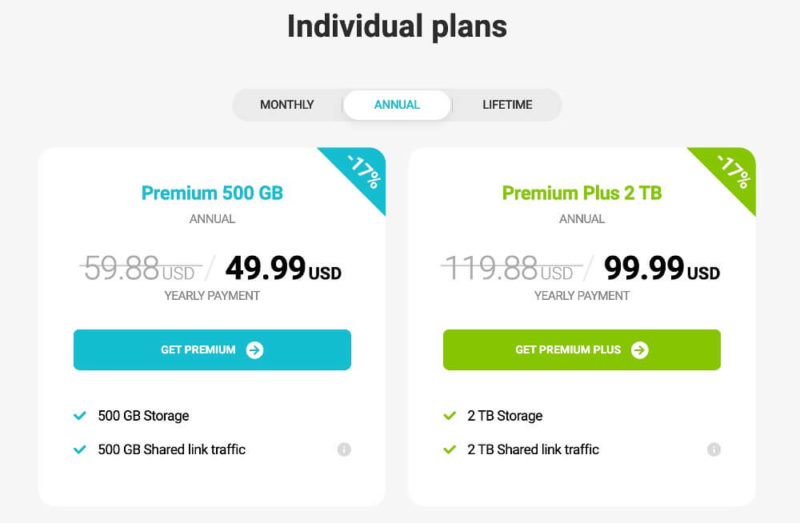Click the arrow icon in GET PREMIUM PLUS
Image resolution: width=800 pixels, height=523 pixels.
pos(639,350)
